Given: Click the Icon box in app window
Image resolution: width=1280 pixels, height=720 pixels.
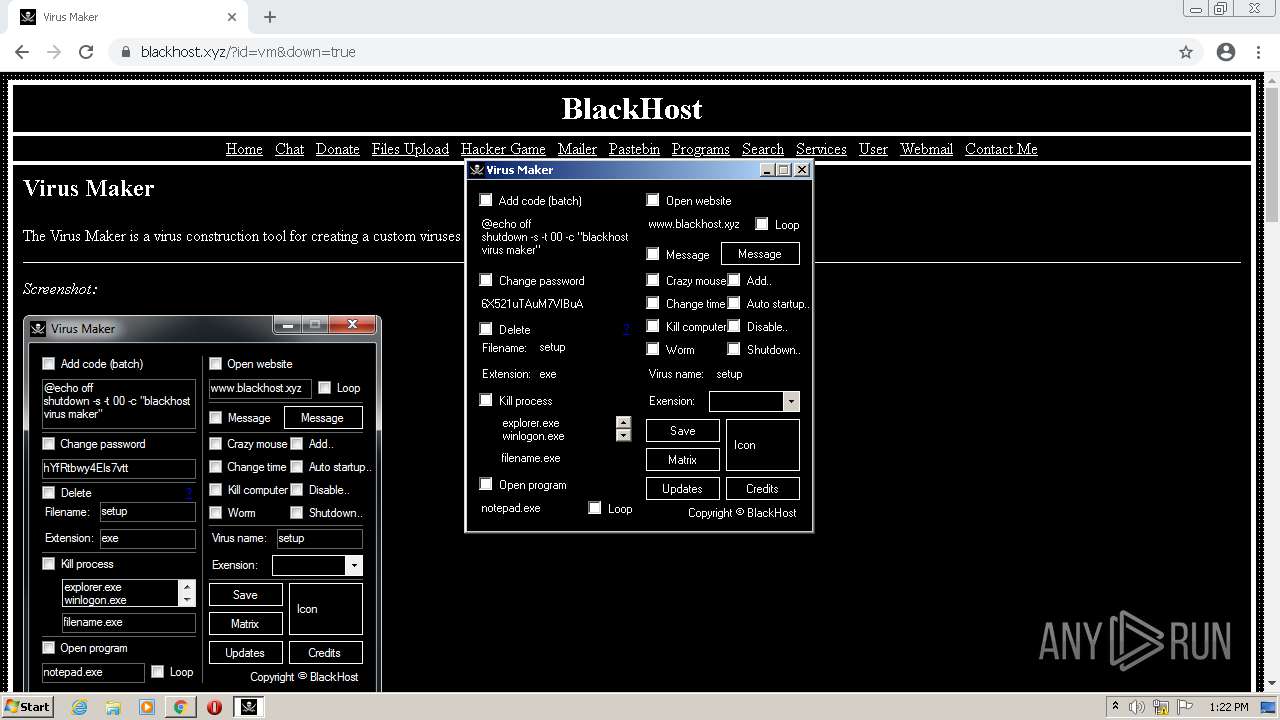Looking at the screenshot, I should [762, 445].
